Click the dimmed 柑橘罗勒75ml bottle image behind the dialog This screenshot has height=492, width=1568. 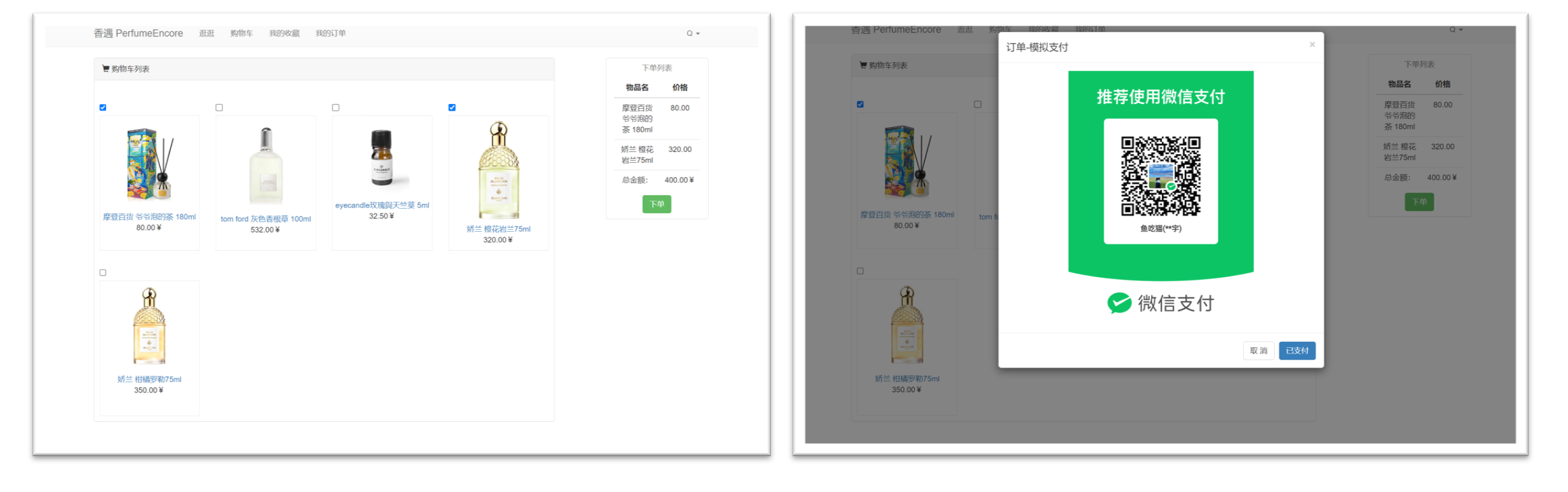(x=907, y=325)
